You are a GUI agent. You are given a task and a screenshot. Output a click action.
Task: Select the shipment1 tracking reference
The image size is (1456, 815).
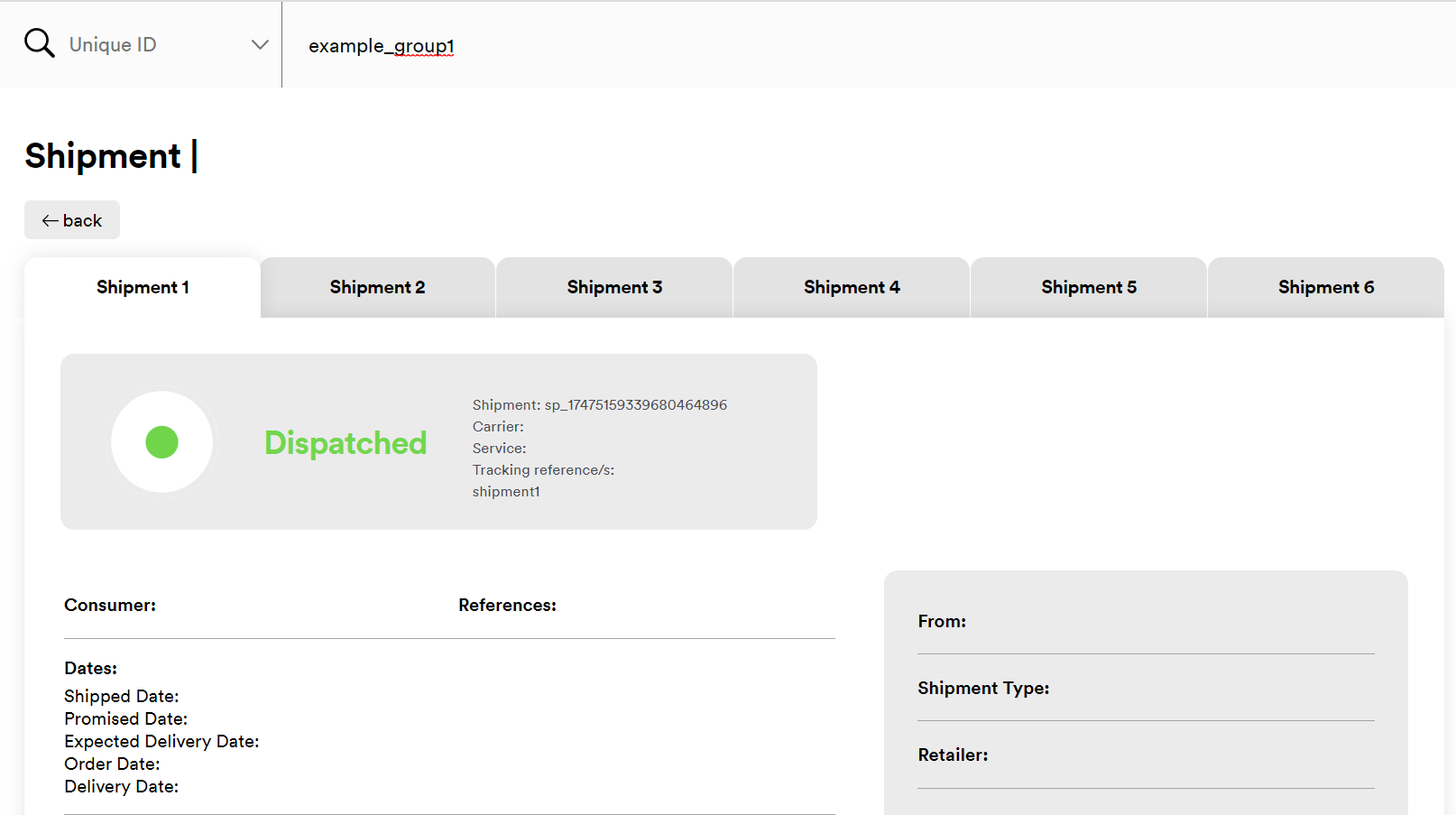tap(506, 492)
